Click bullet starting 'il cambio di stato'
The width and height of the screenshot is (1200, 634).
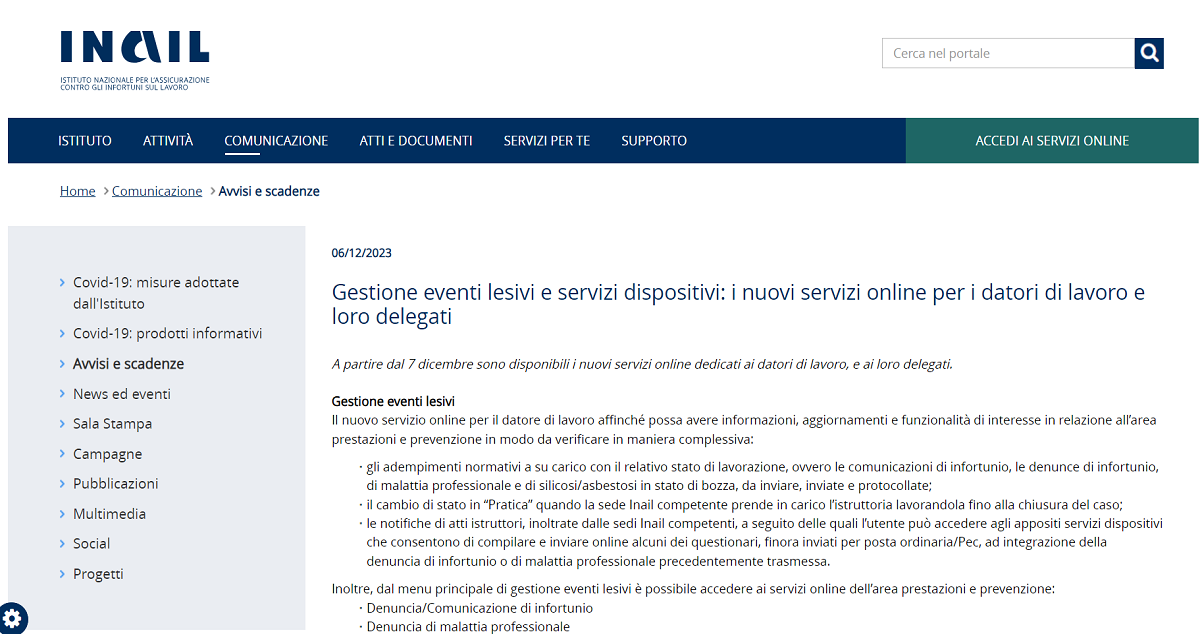[x=744, y=504]
